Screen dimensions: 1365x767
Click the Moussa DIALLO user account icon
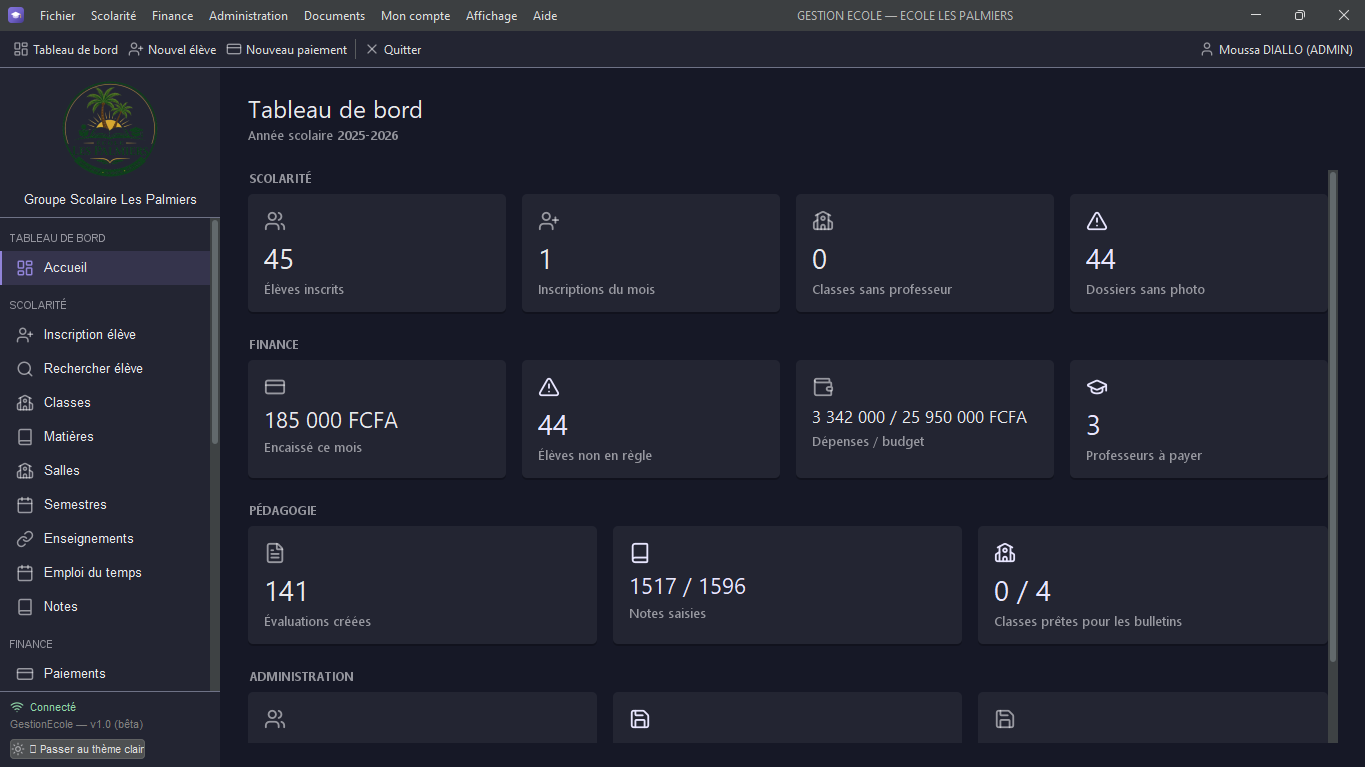coord(1207,49)
